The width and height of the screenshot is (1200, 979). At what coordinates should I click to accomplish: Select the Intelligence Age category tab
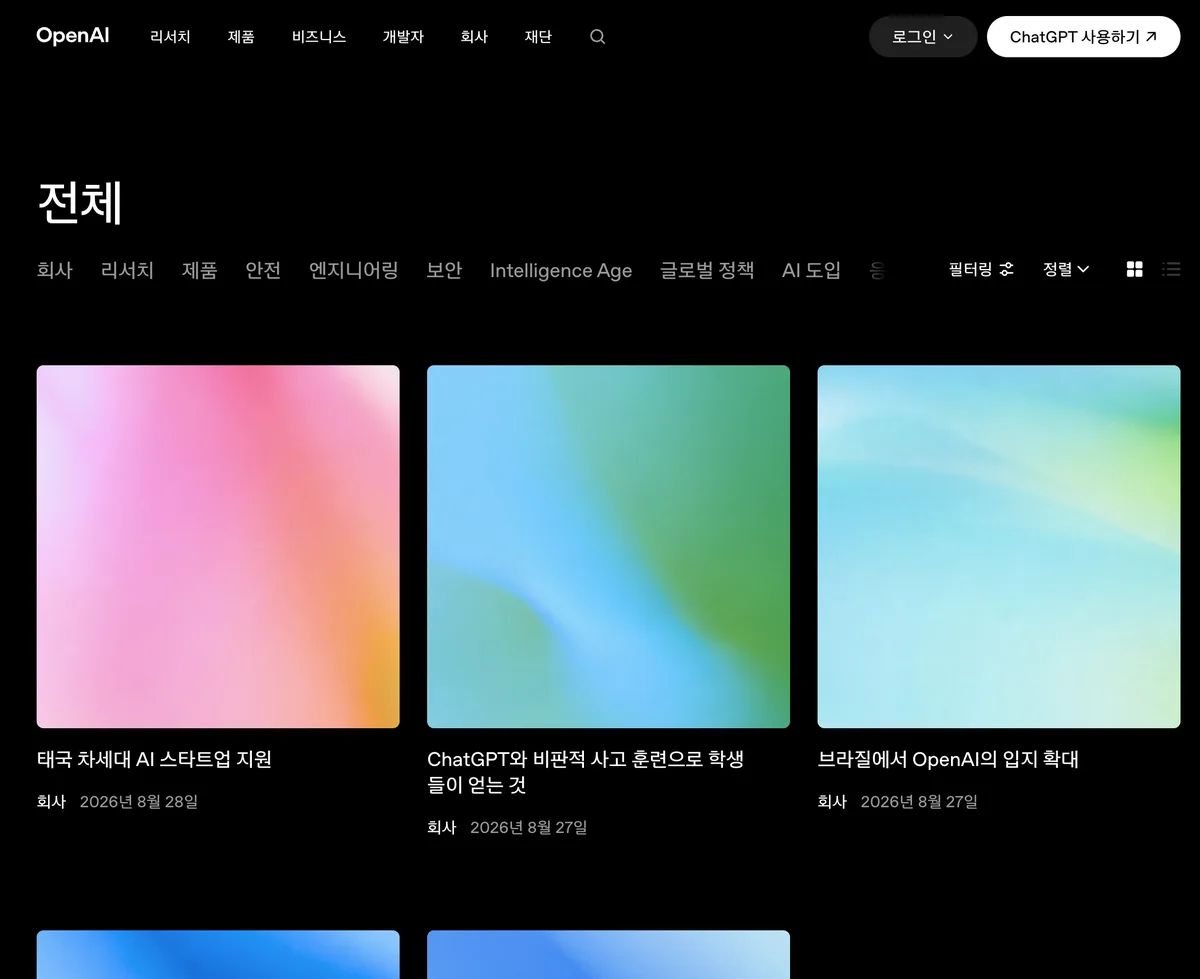tap(561, 270)
